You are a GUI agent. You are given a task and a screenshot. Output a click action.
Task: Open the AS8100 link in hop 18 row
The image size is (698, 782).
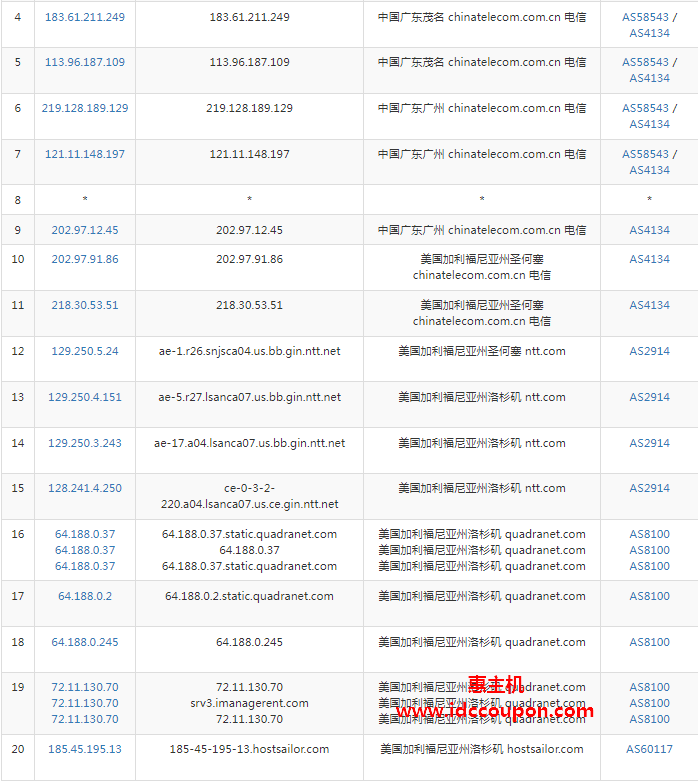pyautogui.click(x=649, y=642)
